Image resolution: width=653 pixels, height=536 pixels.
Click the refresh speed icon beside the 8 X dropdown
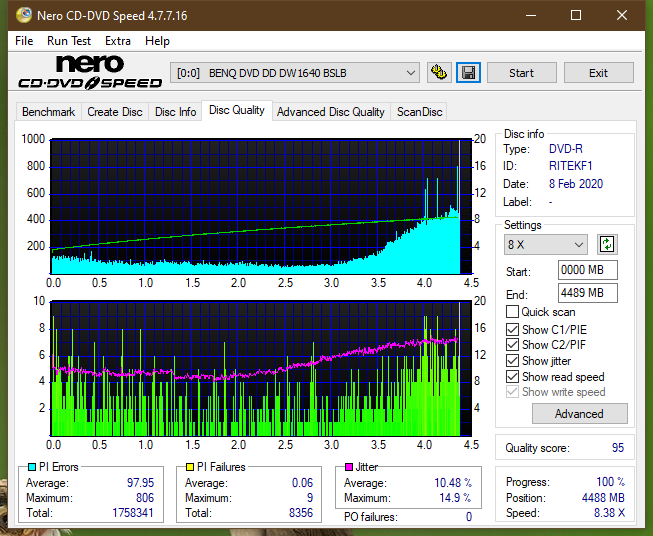point(607,244)
